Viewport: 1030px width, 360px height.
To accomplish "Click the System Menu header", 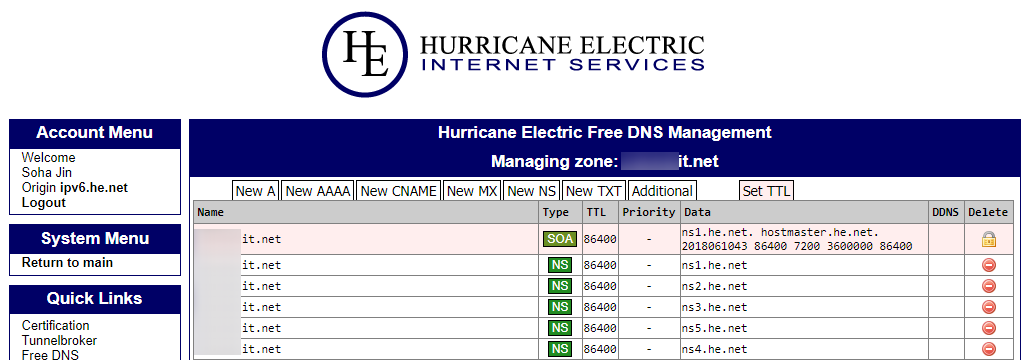I will point(95,238).
